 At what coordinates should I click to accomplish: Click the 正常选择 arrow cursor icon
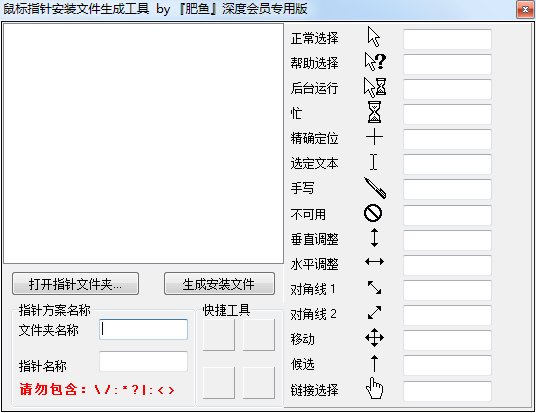pyautogui.click(x=374, y=37)
